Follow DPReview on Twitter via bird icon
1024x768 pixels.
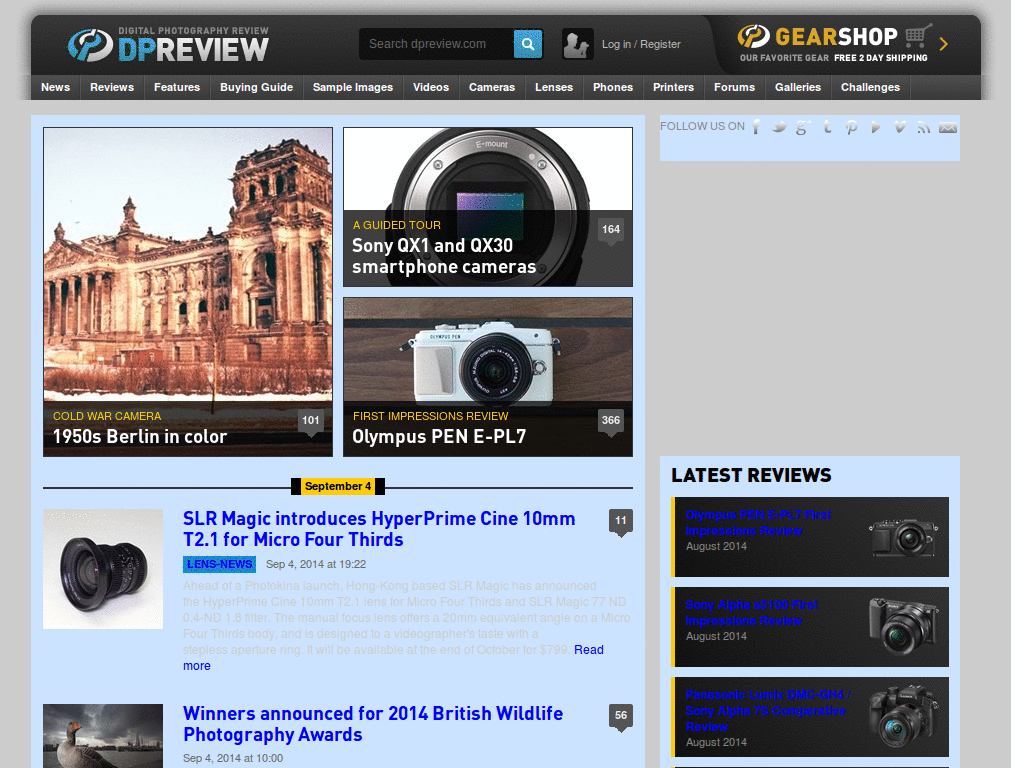point(781,128)
